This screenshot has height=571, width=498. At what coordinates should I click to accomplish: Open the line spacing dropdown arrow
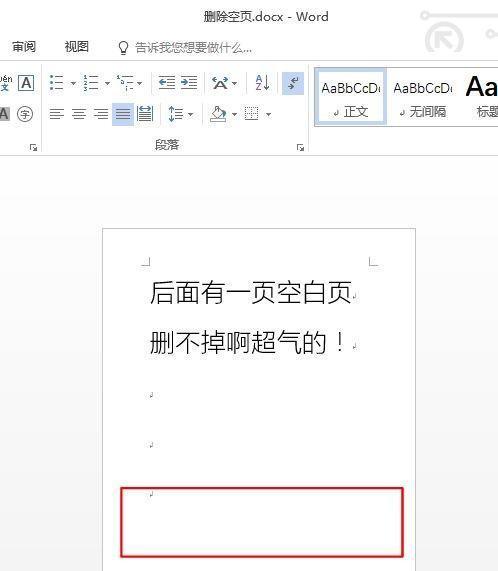pos(190,115)
